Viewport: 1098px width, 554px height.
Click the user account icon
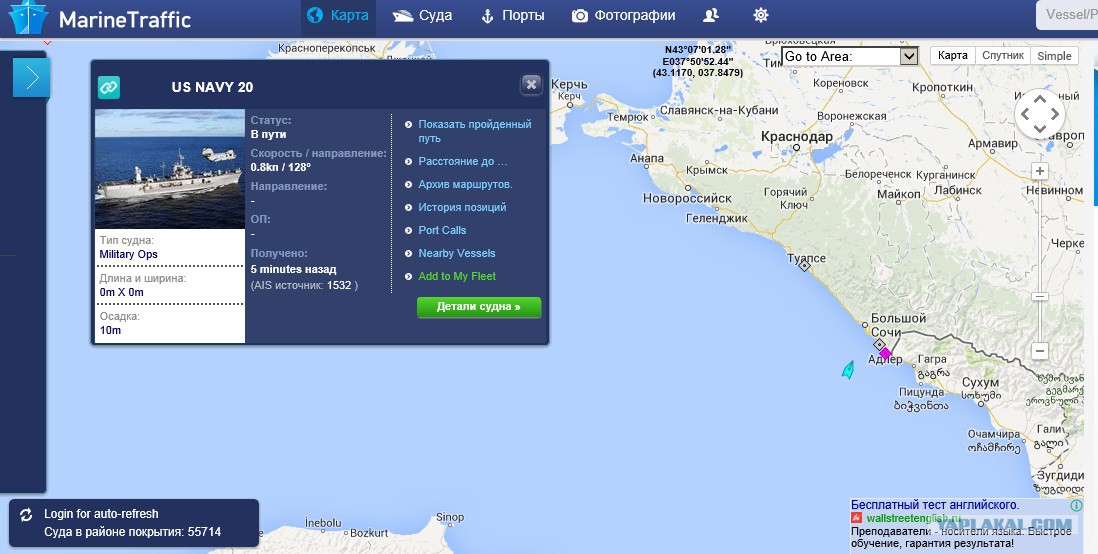711,15
